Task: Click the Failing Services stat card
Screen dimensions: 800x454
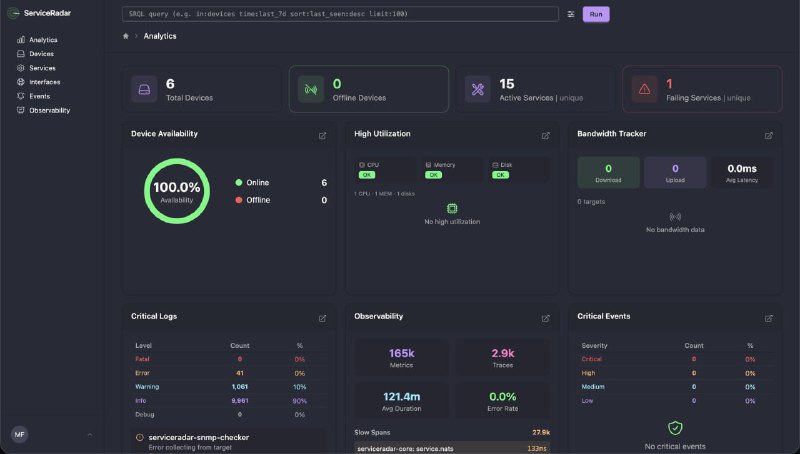Action: 702,90
